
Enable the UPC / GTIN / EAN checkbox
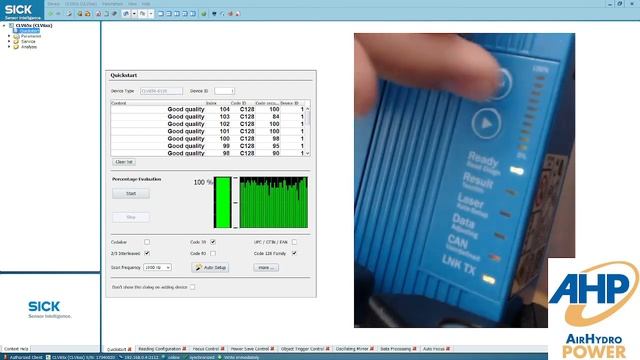click(x=294, y=242)
